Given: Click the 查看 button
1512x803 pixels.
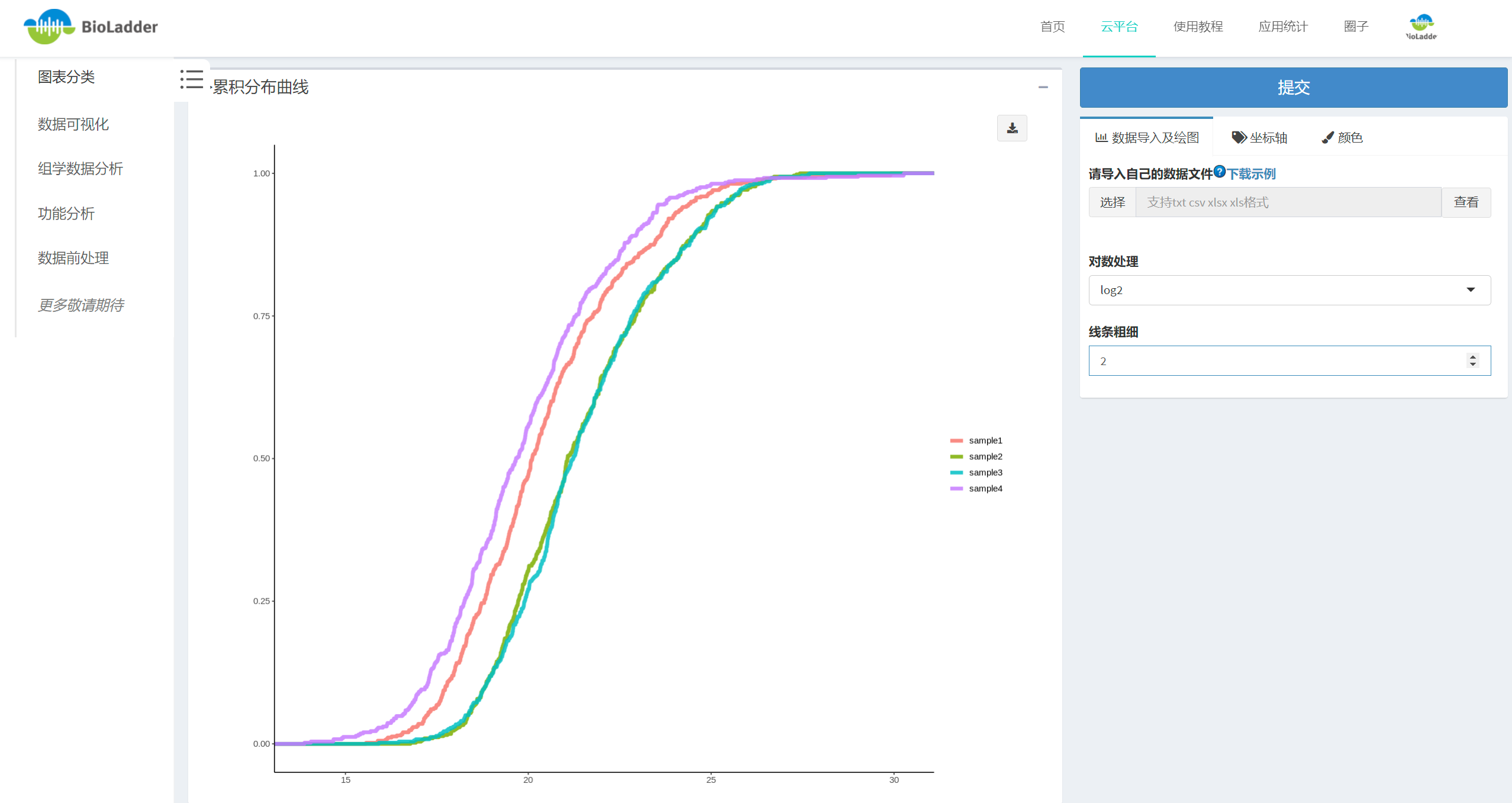Looking at the screenshot, I should coord(1466,202).
